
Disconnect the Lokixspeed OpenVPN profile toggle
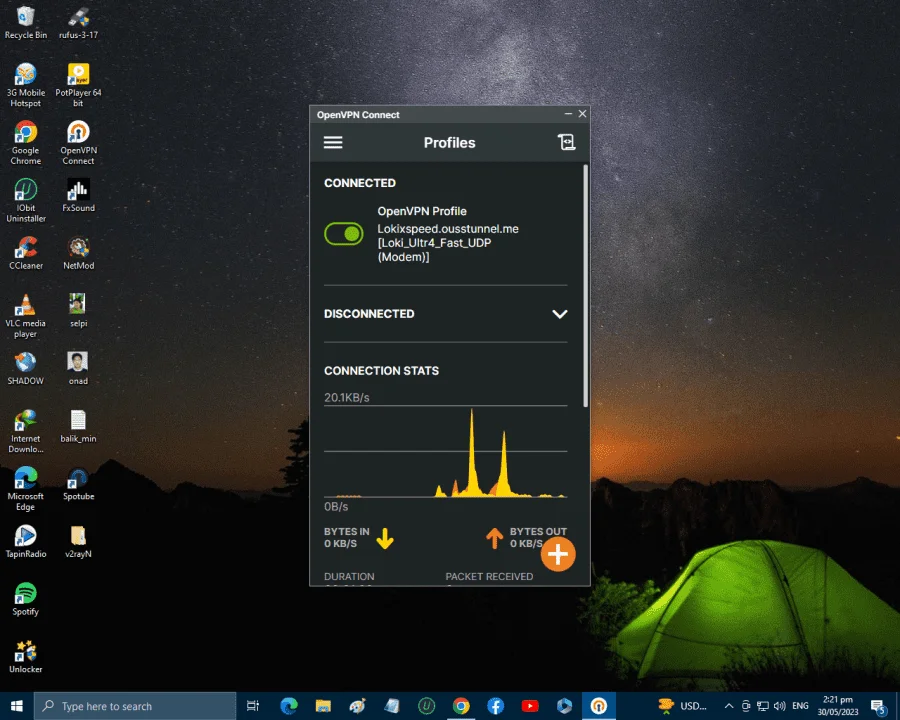[343, 234]
